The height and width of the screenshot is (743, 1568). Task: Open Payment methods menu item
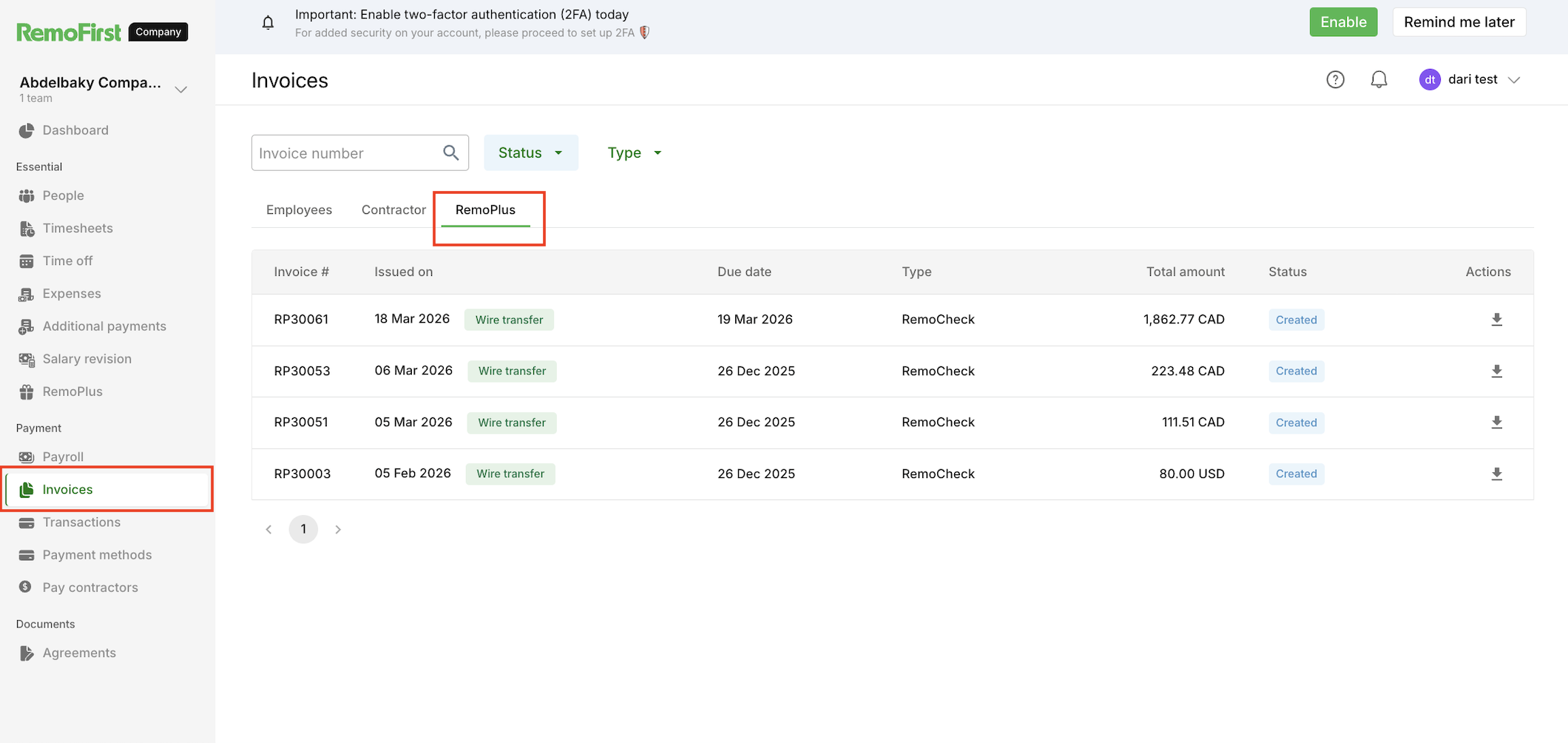click(97, 554)
